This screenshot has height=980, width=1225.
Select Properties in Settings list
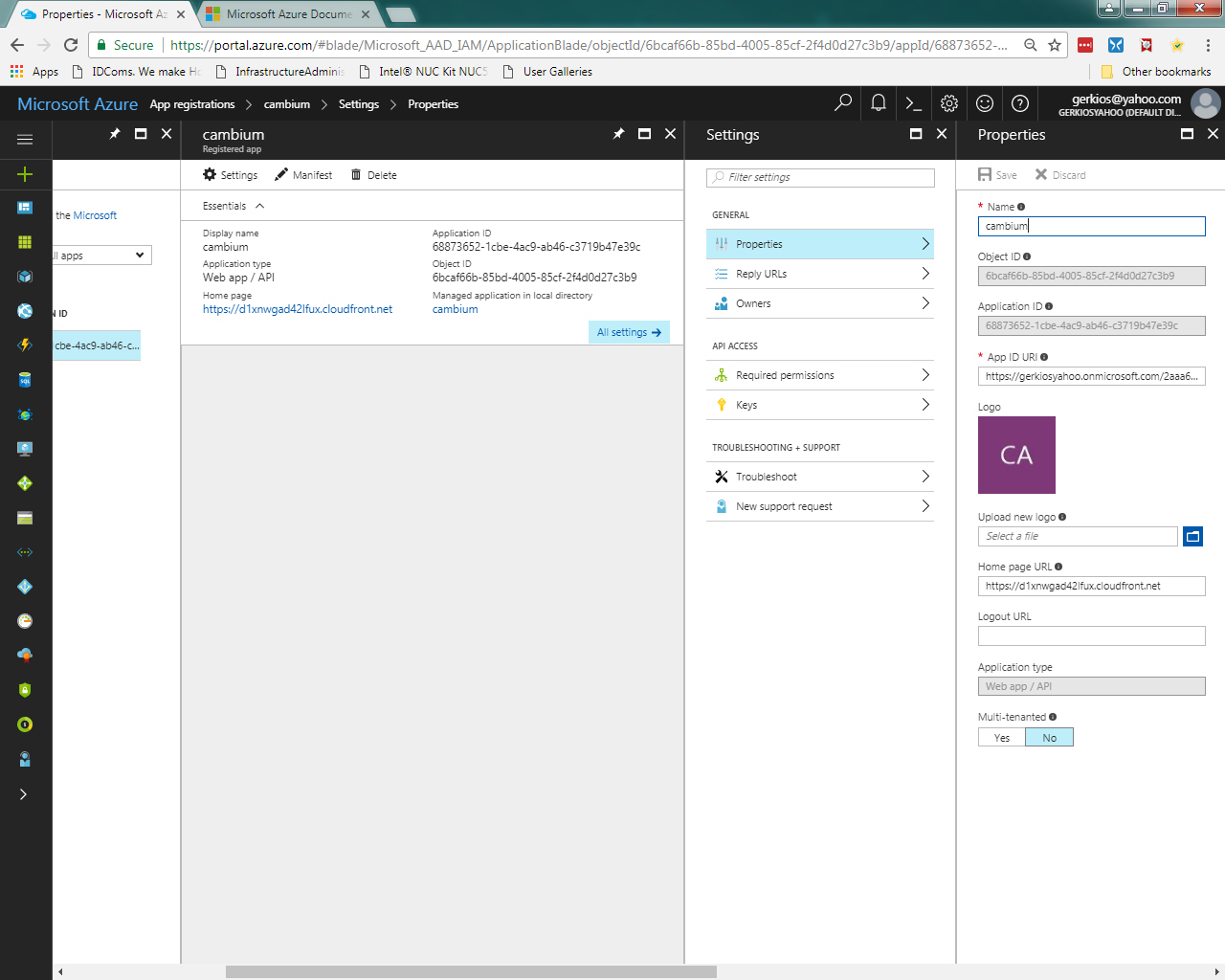(820, 244)
